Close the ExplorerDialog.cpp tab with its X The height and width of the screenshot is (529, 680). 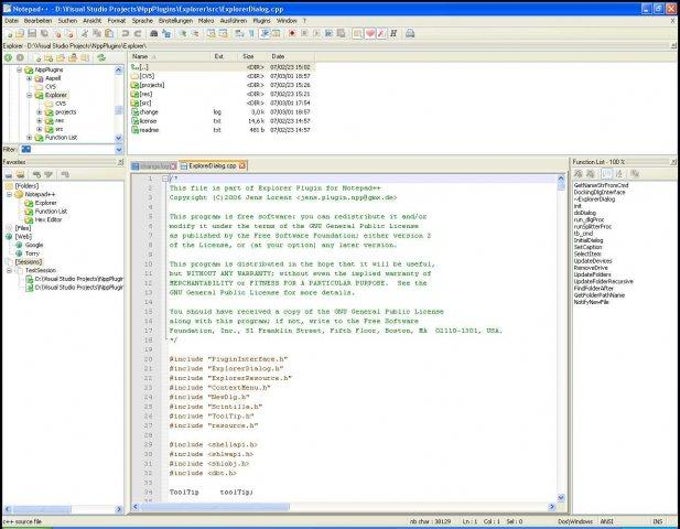point(242,165)
